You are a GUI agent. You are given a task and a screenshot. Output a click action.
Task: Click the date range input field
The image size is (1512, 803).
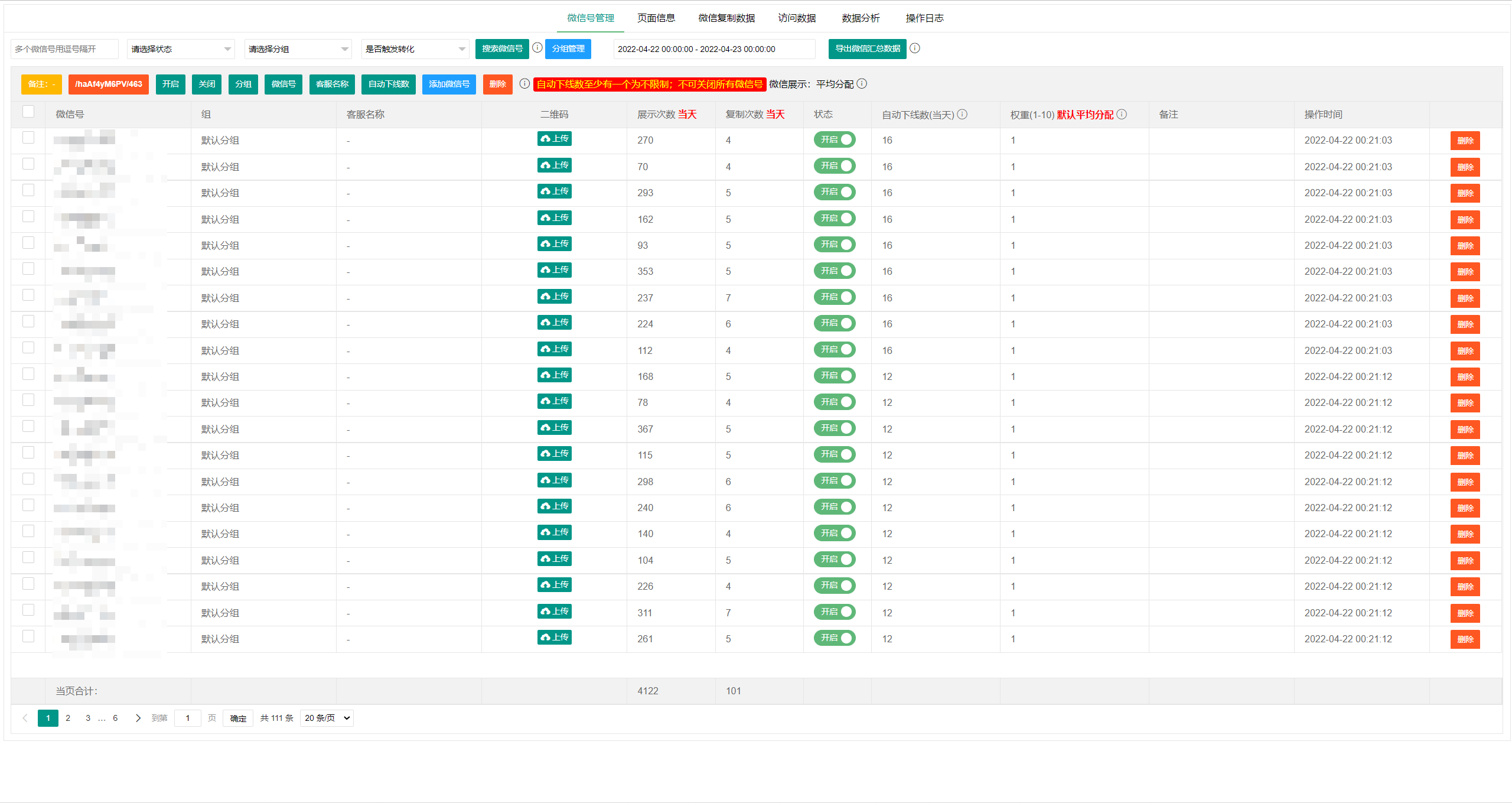point(713,49)
